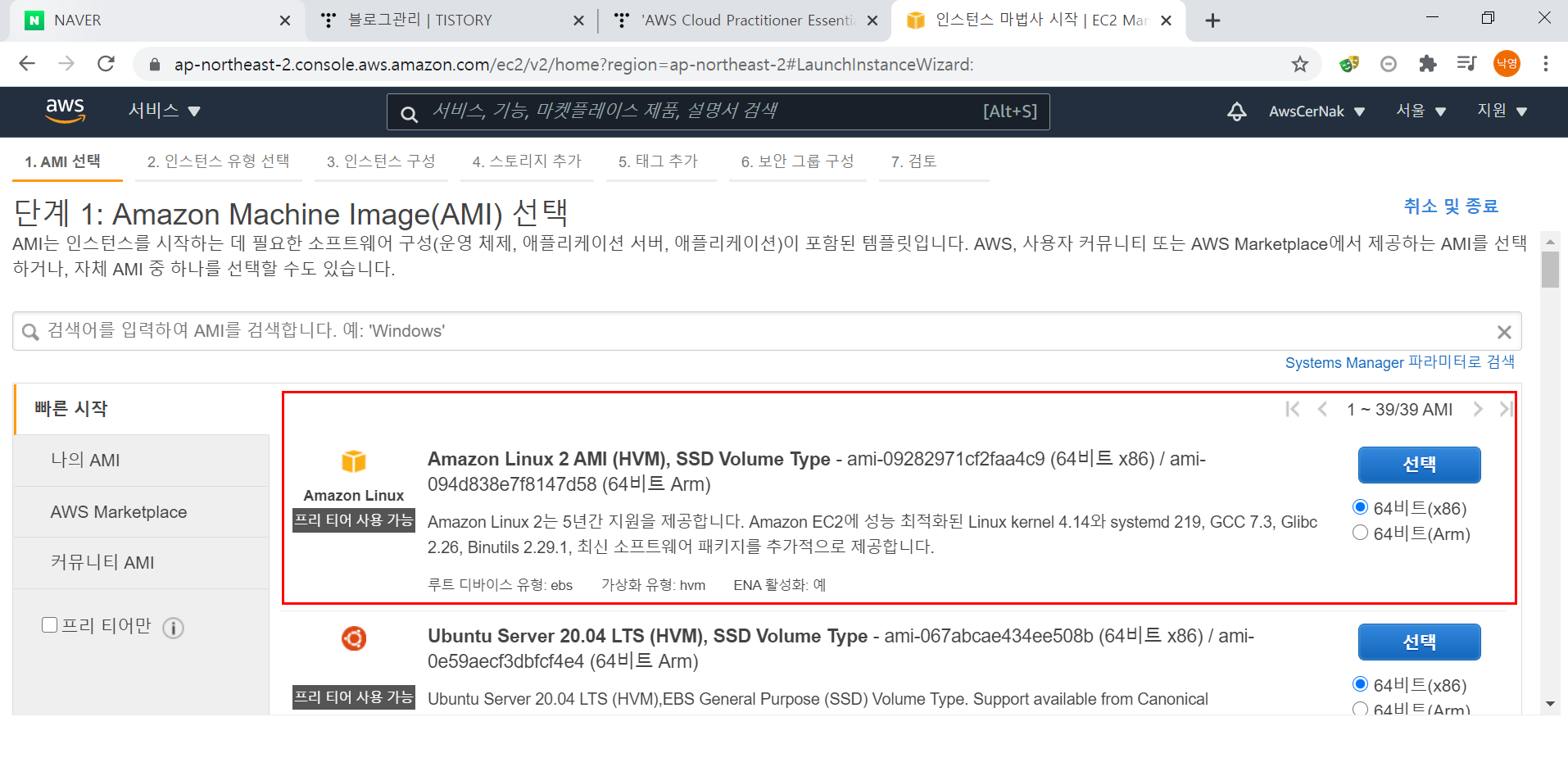Open the 서울 region dropdown

click(1421, 111)
